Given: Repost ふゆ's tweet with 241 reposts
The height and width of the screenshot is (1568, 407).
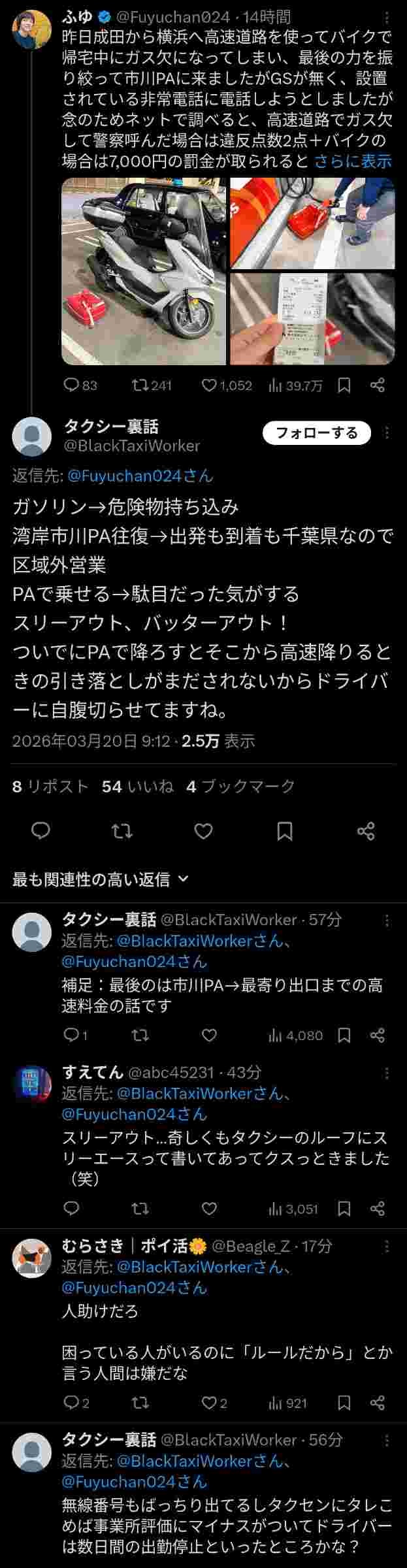Looking at the screenshot, I should 152,385.
